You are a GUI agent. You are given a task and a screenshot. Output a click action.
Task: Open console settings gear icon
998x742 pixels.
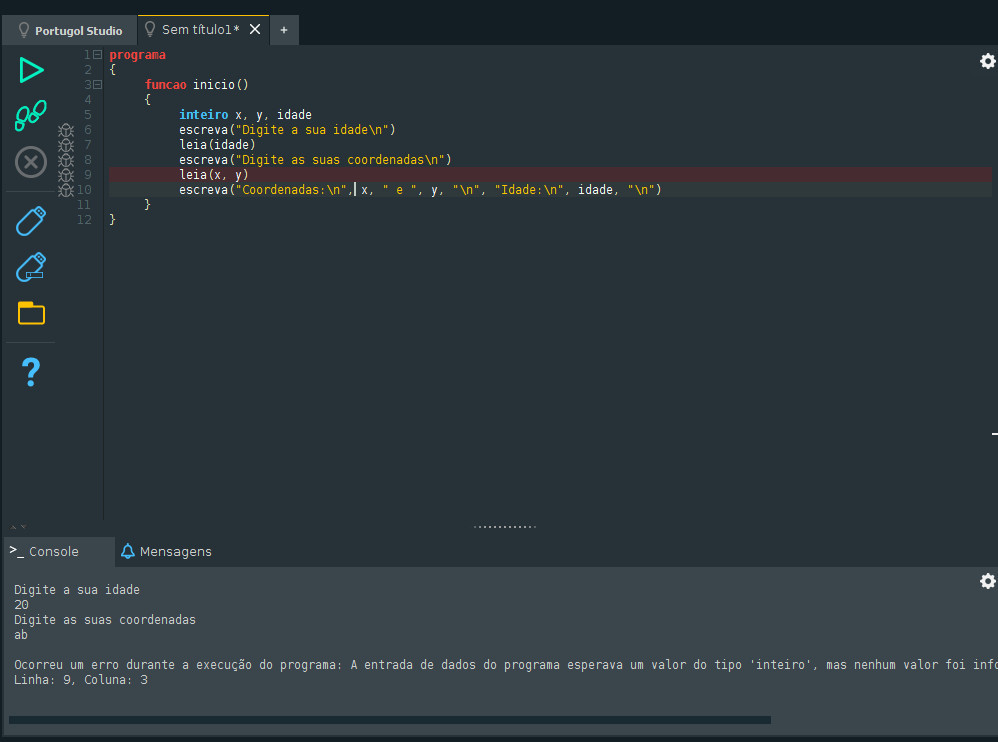point(987,581)
